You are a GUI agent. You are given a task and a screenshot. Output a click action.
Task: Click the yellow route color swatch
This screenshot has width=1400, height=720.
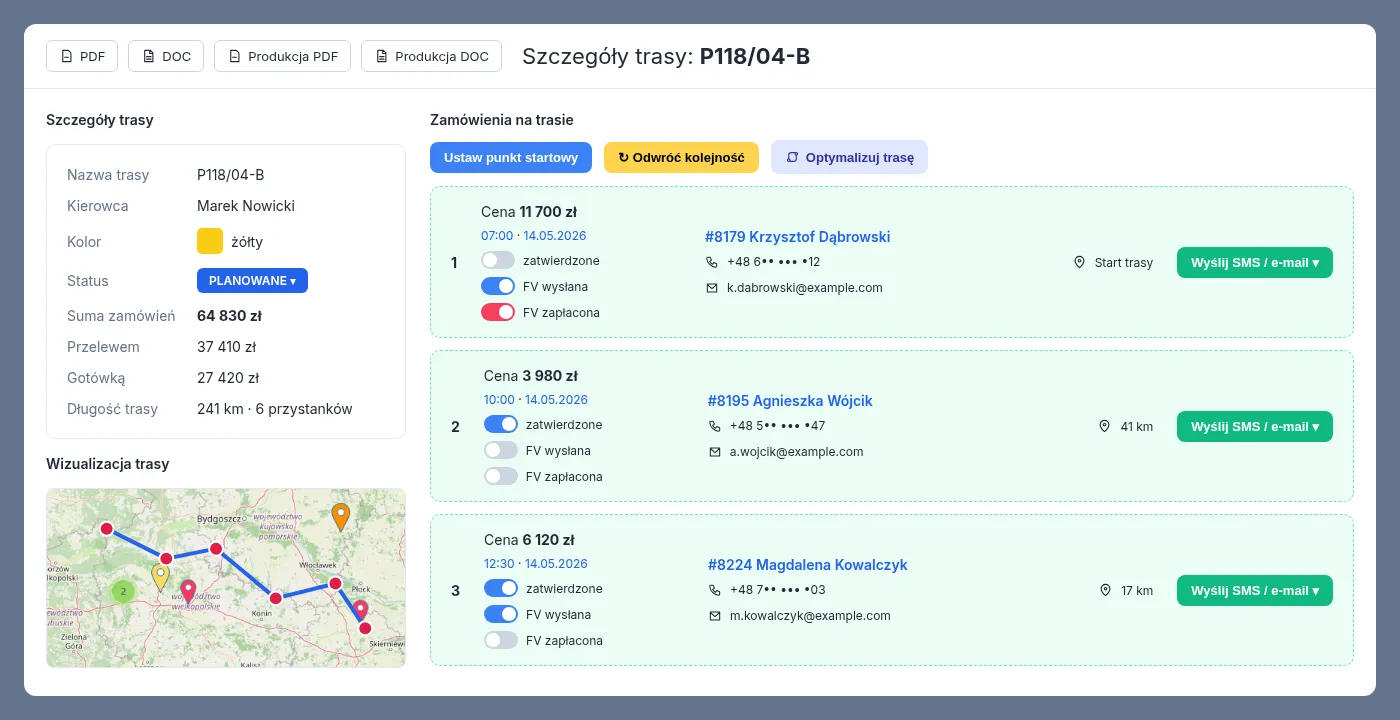[210, 241]
